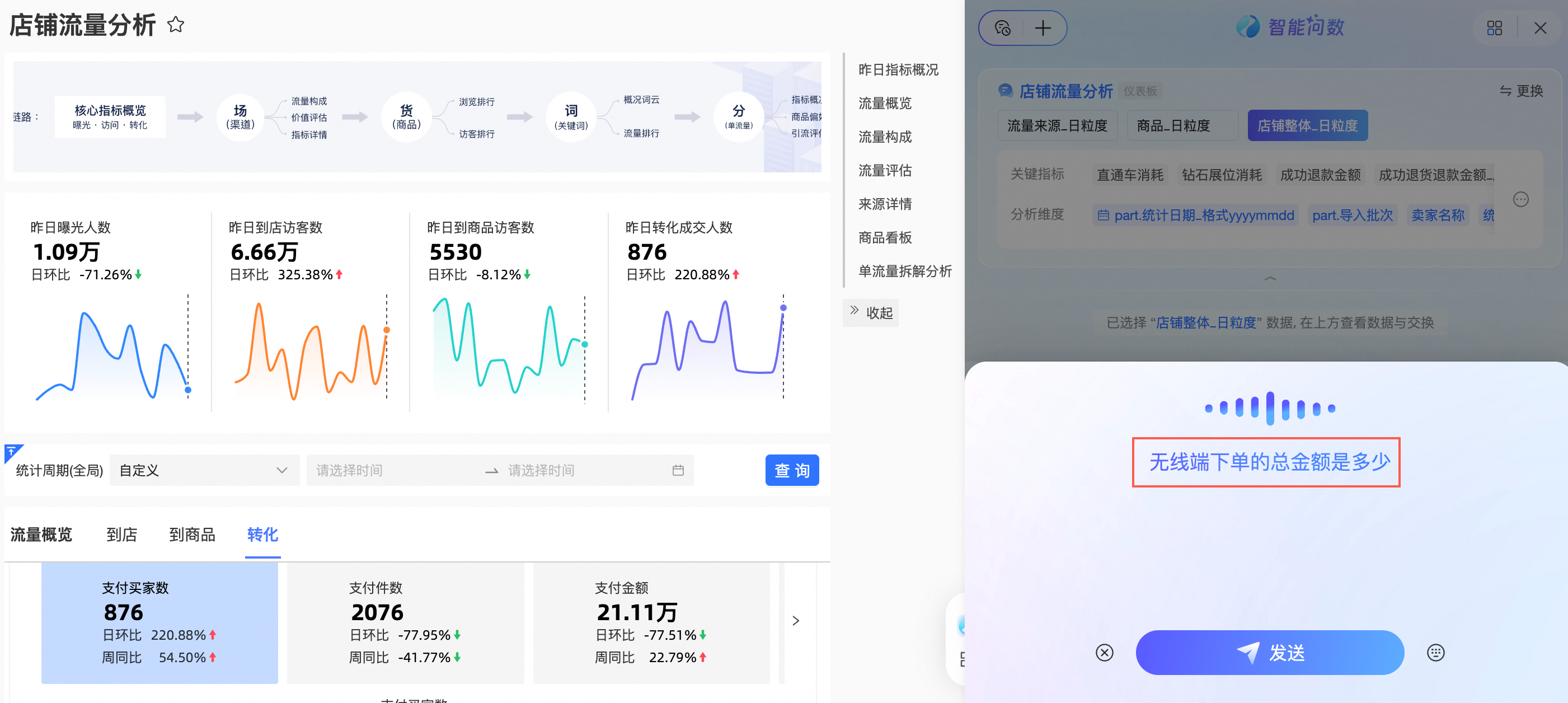The image size is (1568, 703).
Task: Click the more options ellipsis circle icon
Action: pos(1520,199)
